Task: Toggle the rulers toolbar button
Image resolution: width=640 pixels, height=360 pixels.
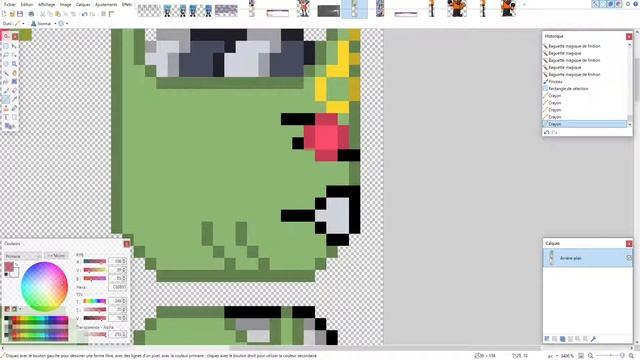Action: coord(111,14)
